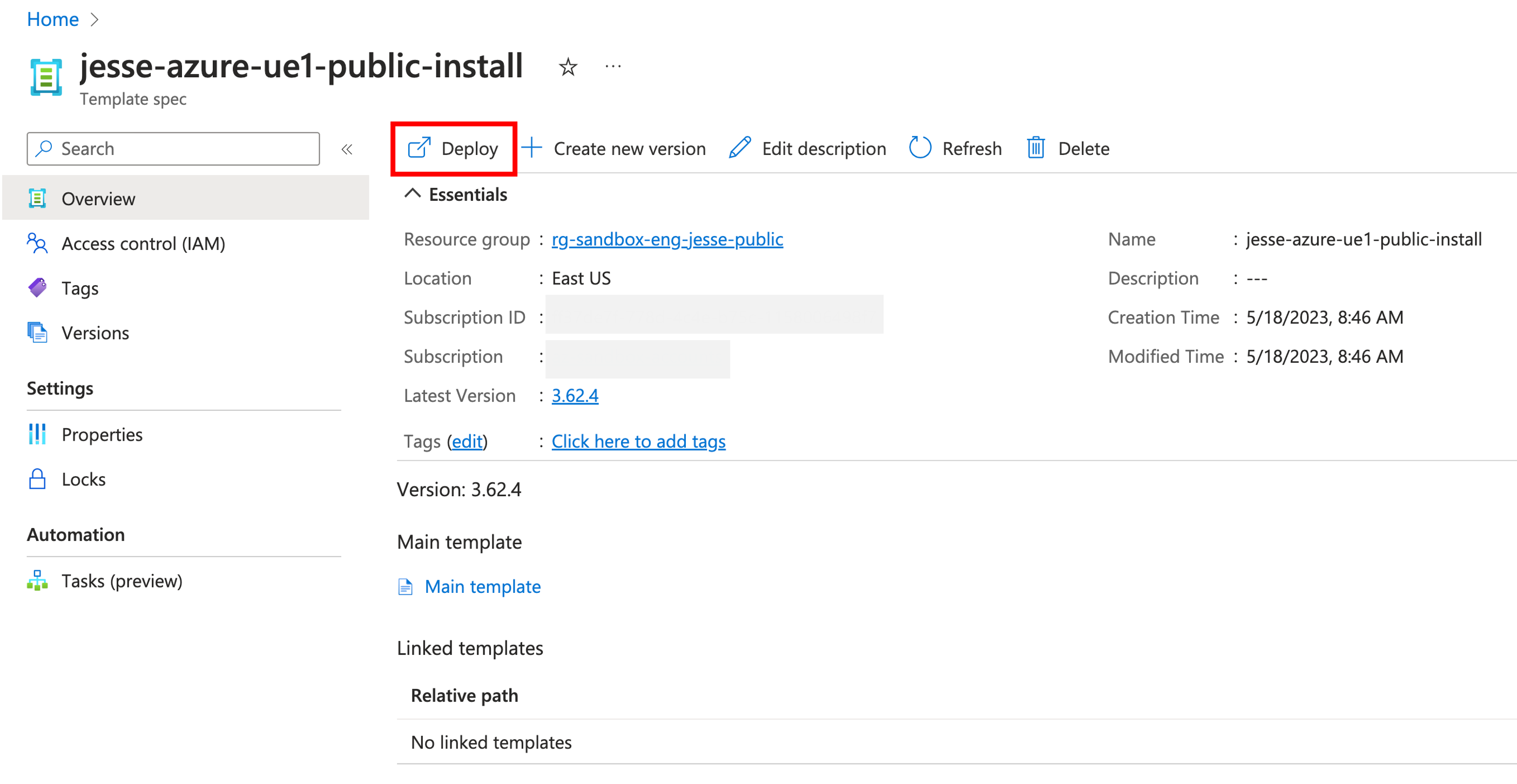Click the Properties bars icon
The height and width of the screenshot is (784, 1517).
(37, 434)
